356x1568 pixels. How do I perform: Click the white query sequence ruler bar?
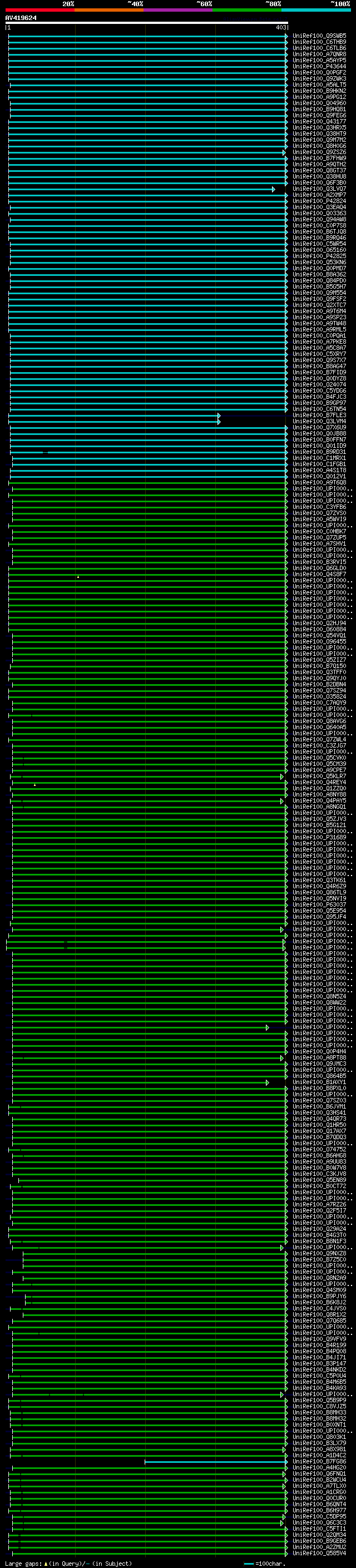[147, 22]
